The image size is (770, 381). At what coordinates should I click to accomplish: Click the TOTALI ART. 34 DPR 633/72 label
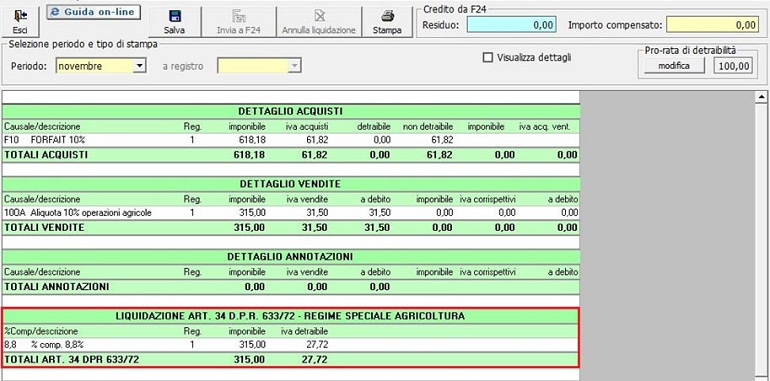coord(71,360)
